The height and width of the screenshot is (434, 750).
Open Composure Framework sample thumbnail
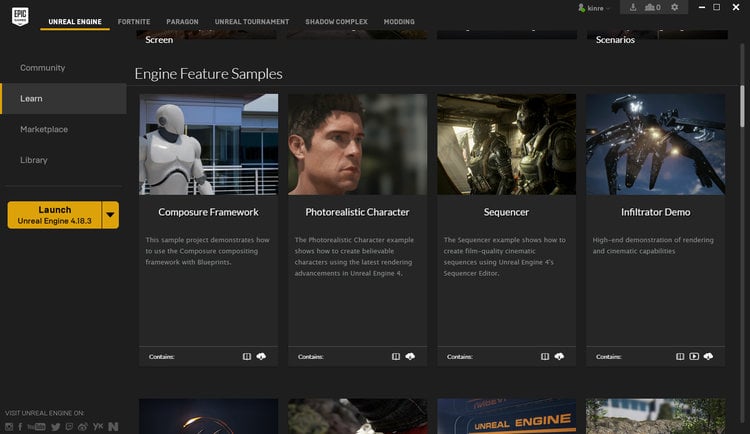(209, 144)
